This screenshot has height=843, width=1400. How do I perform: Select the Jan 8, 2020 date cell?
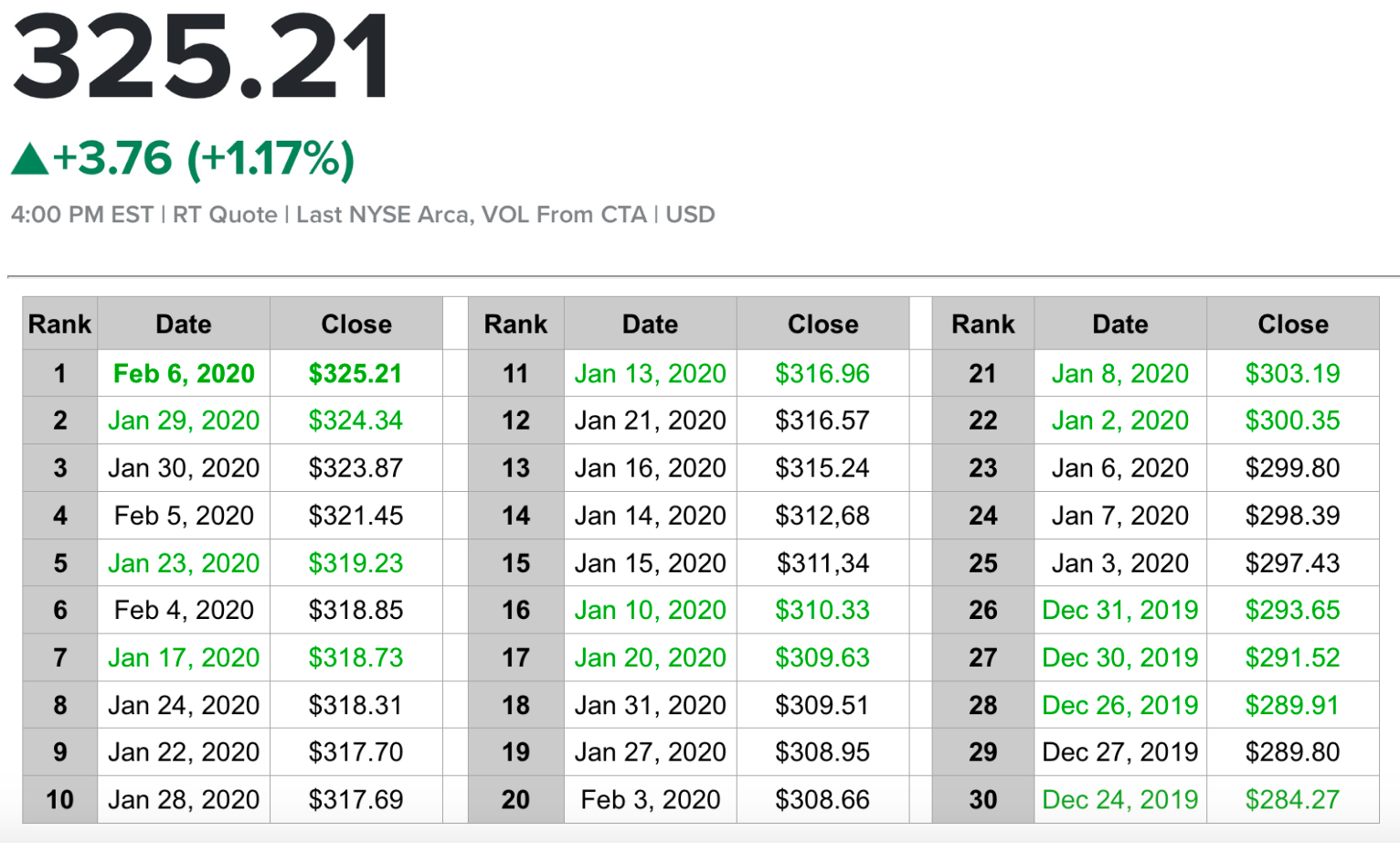pyautogui.click(x=1120, y=373)
